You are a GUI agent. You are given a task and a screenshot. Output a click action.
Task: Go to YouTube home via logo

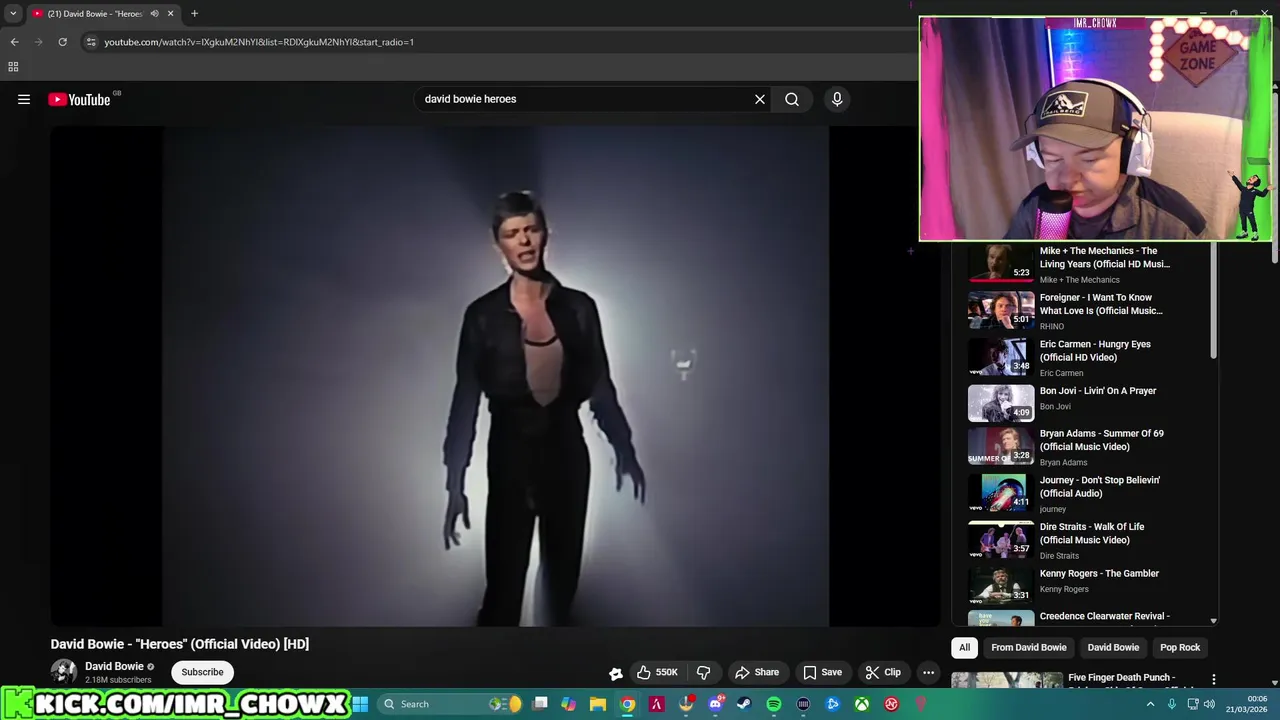pyautogui.click(x=79, y=99)
